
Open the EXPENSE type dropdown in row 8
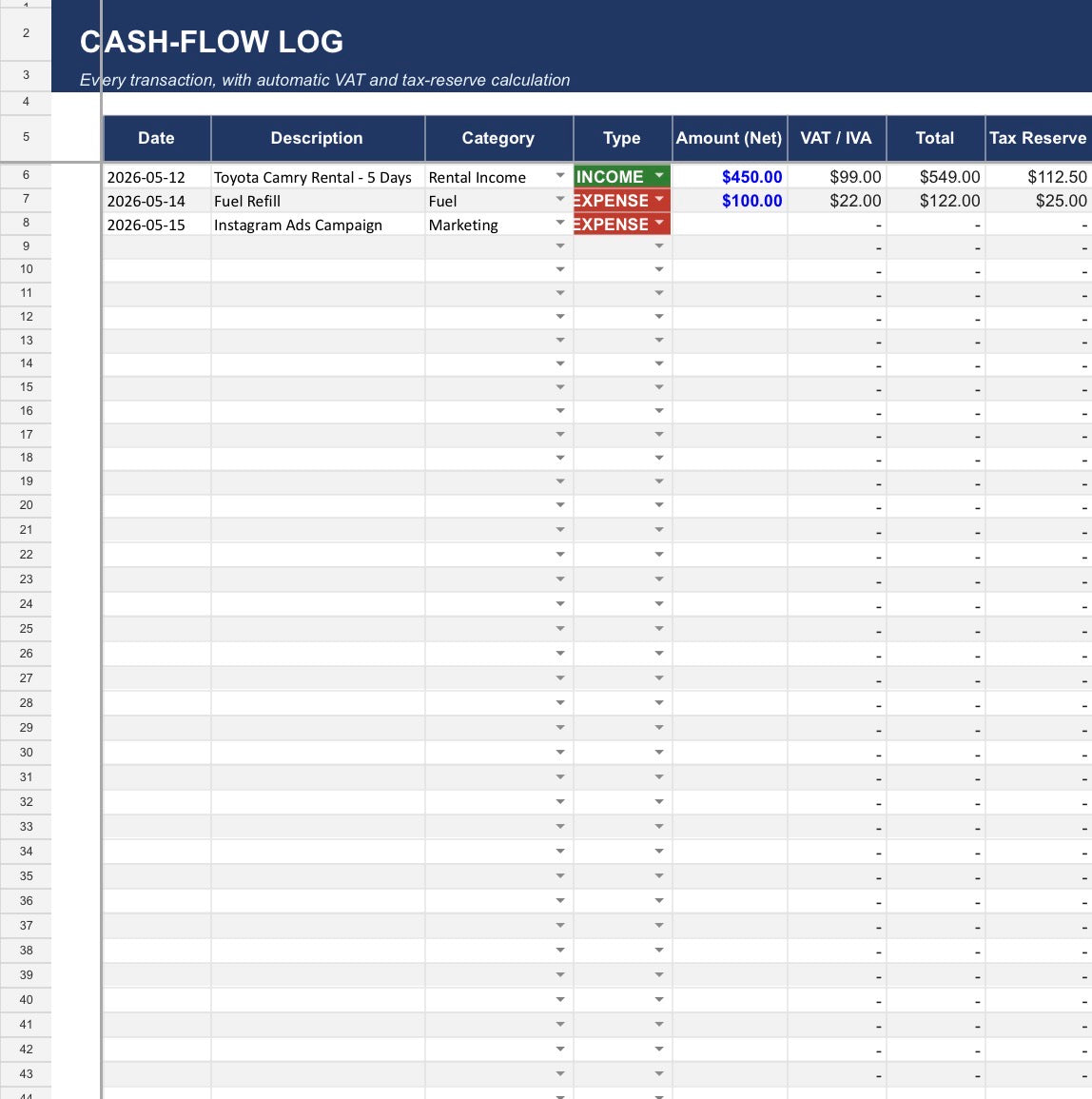[x=659, y=223]
